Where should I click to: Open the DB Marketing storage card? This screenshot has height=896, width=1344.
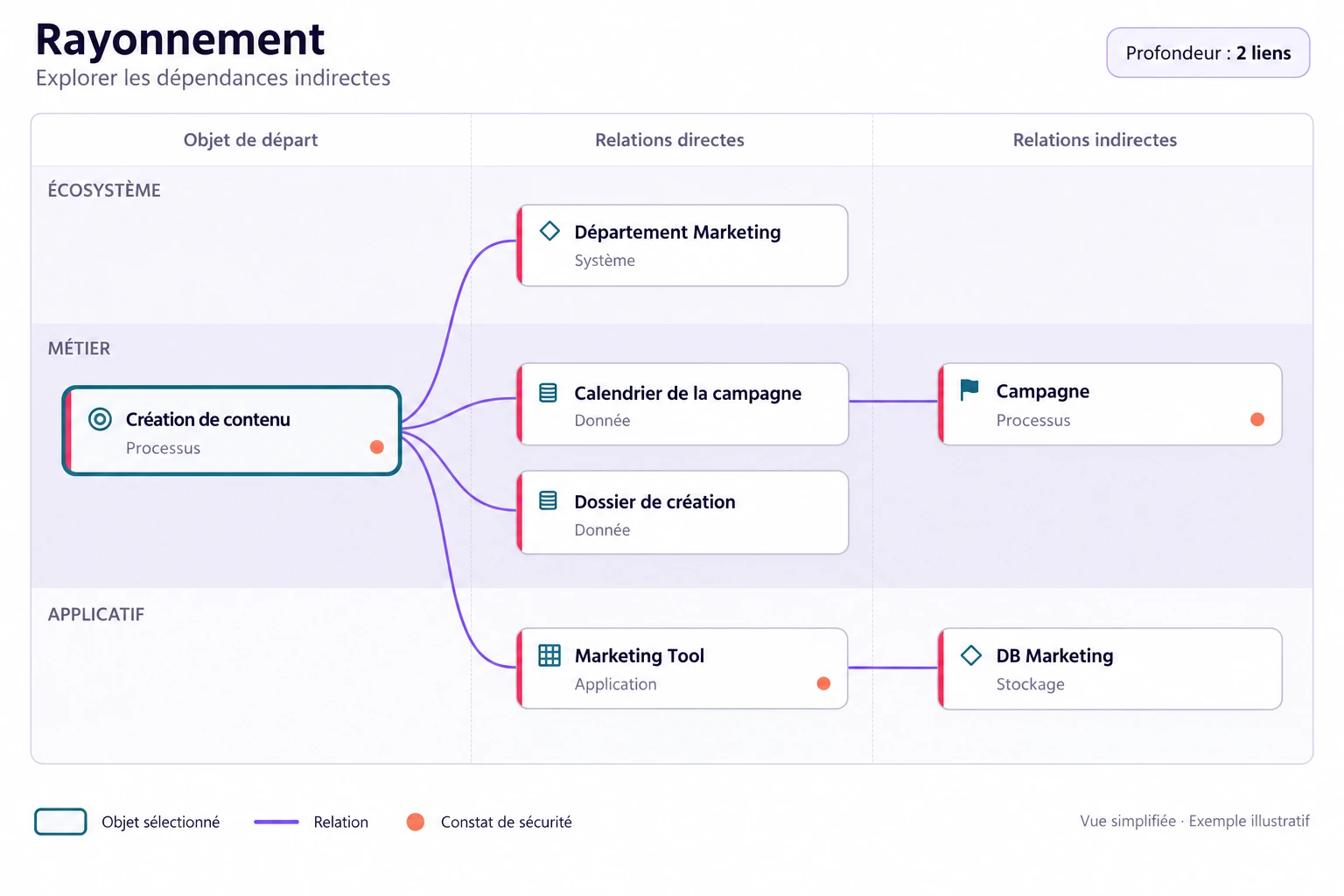point(1110,668)
